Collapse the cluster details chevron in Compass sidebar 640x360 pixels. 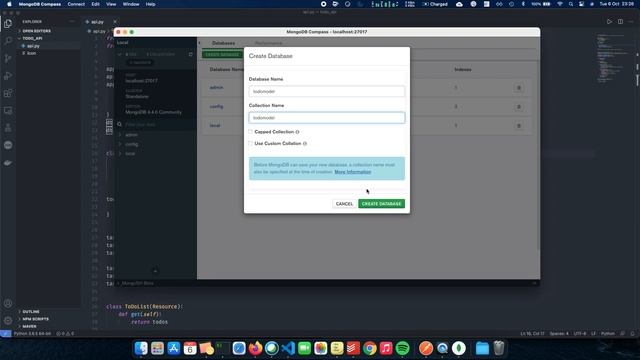click(x=120, y=54)
